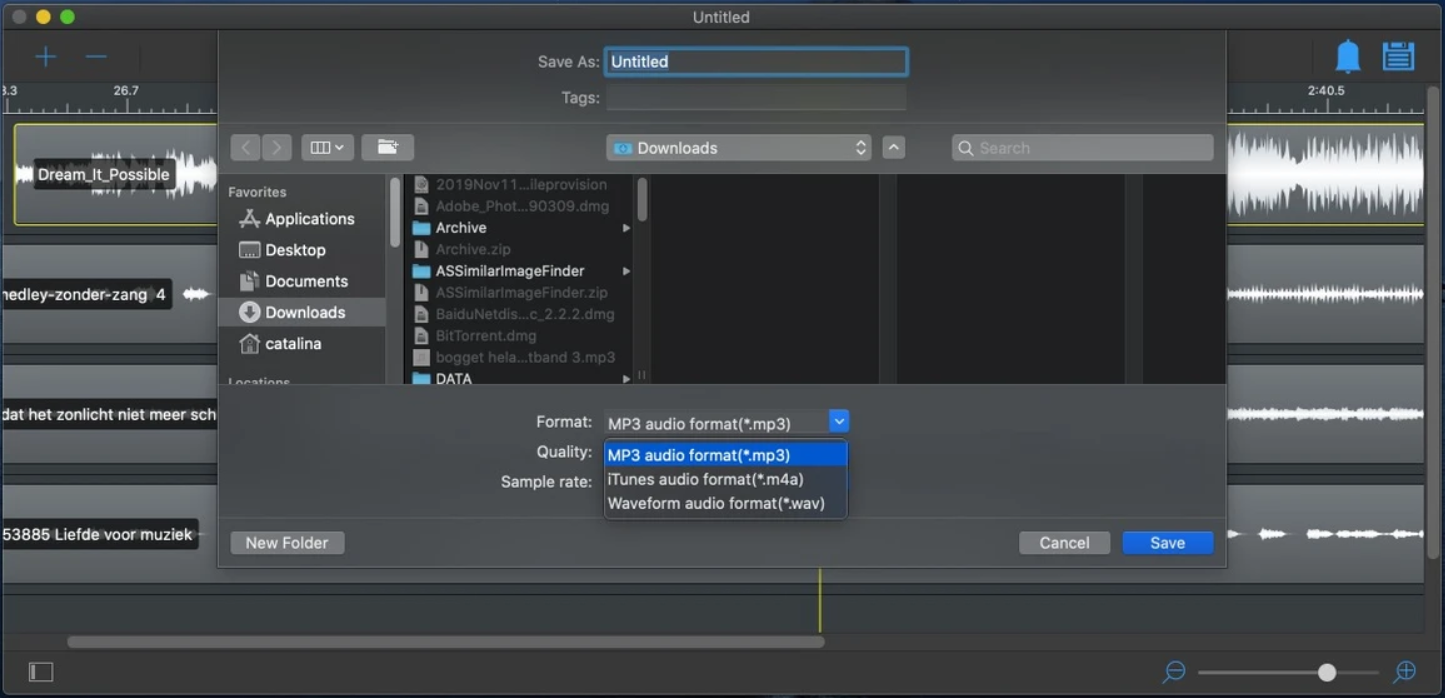Select the Liefde voor muziek track label
The image size is (1445, 698).
point(98,534)
